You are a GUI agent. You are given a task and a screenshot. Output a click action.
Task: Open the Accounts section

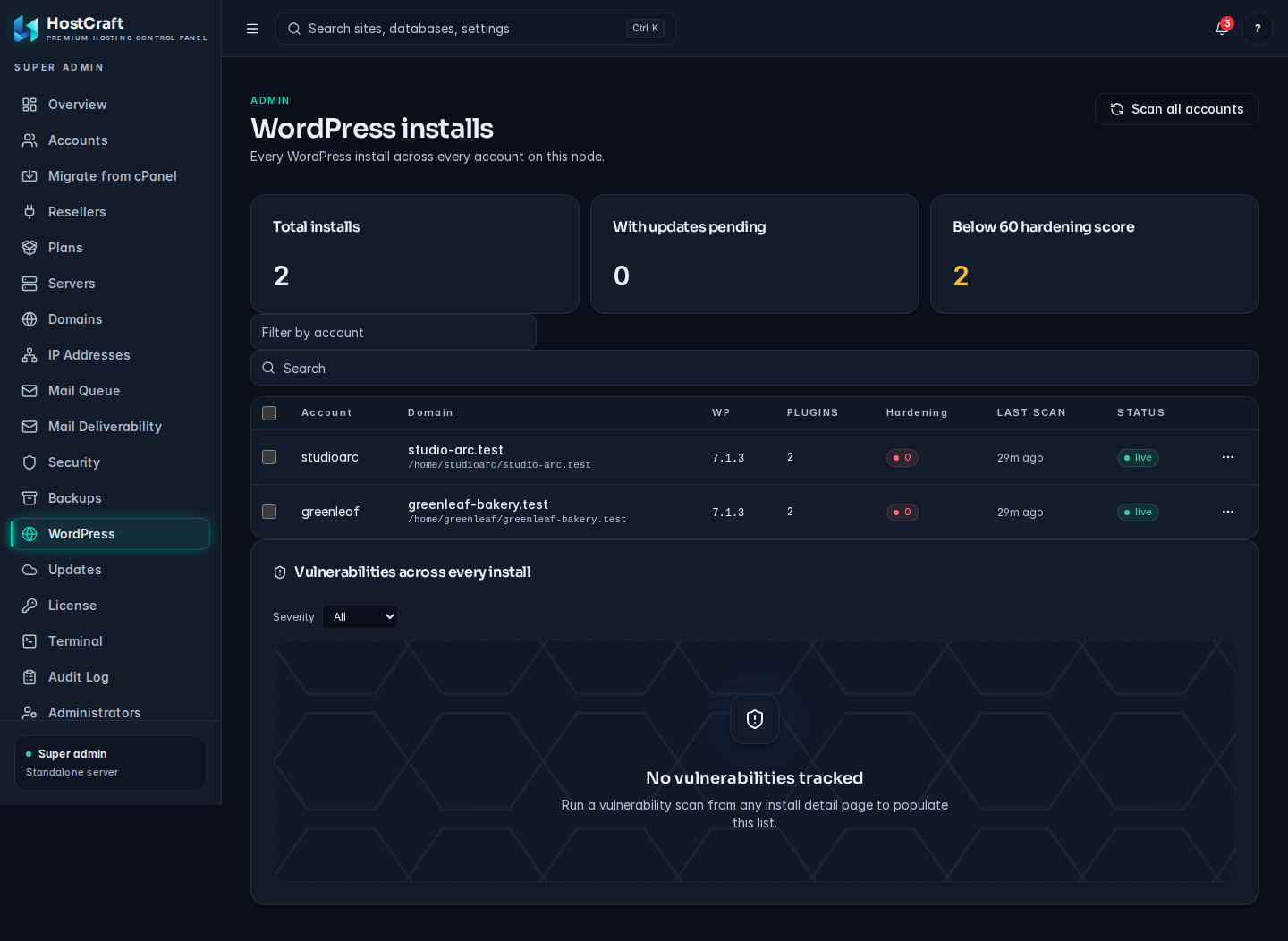110,140
